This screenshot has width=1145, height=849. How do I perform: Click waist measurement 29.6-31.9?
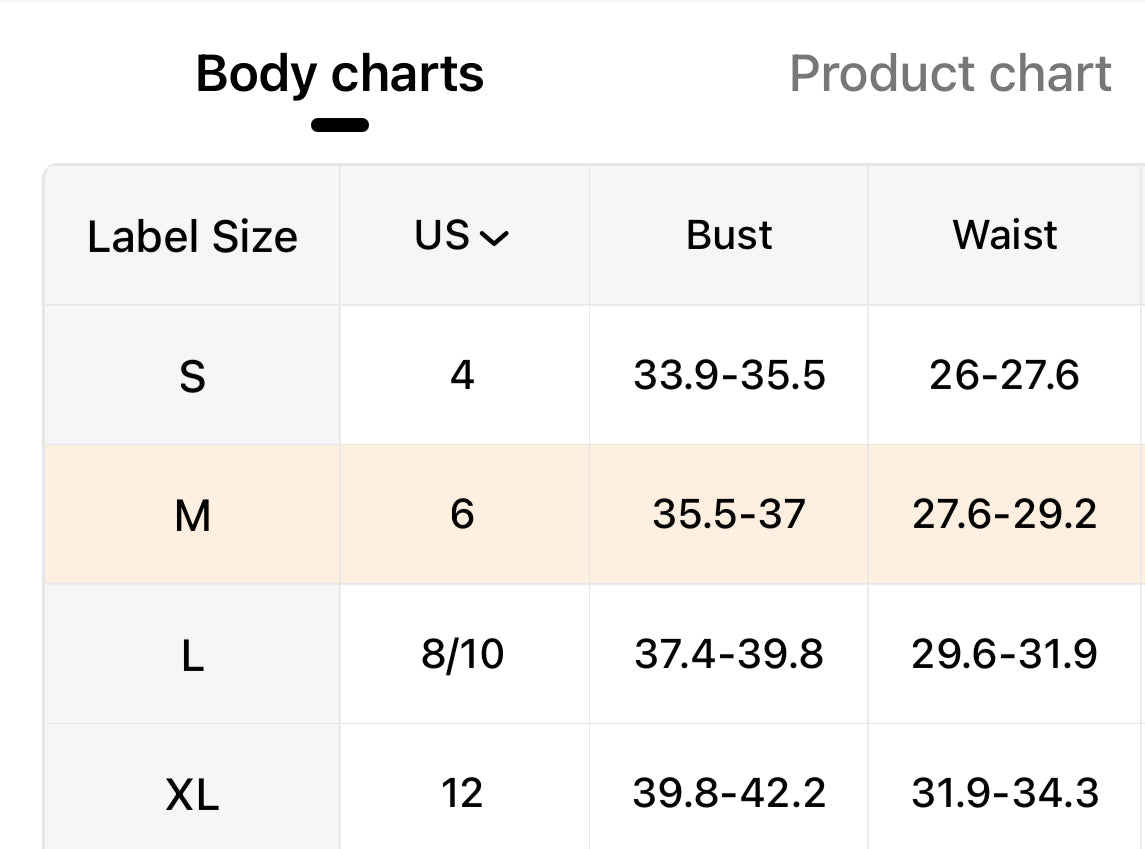1004,655
